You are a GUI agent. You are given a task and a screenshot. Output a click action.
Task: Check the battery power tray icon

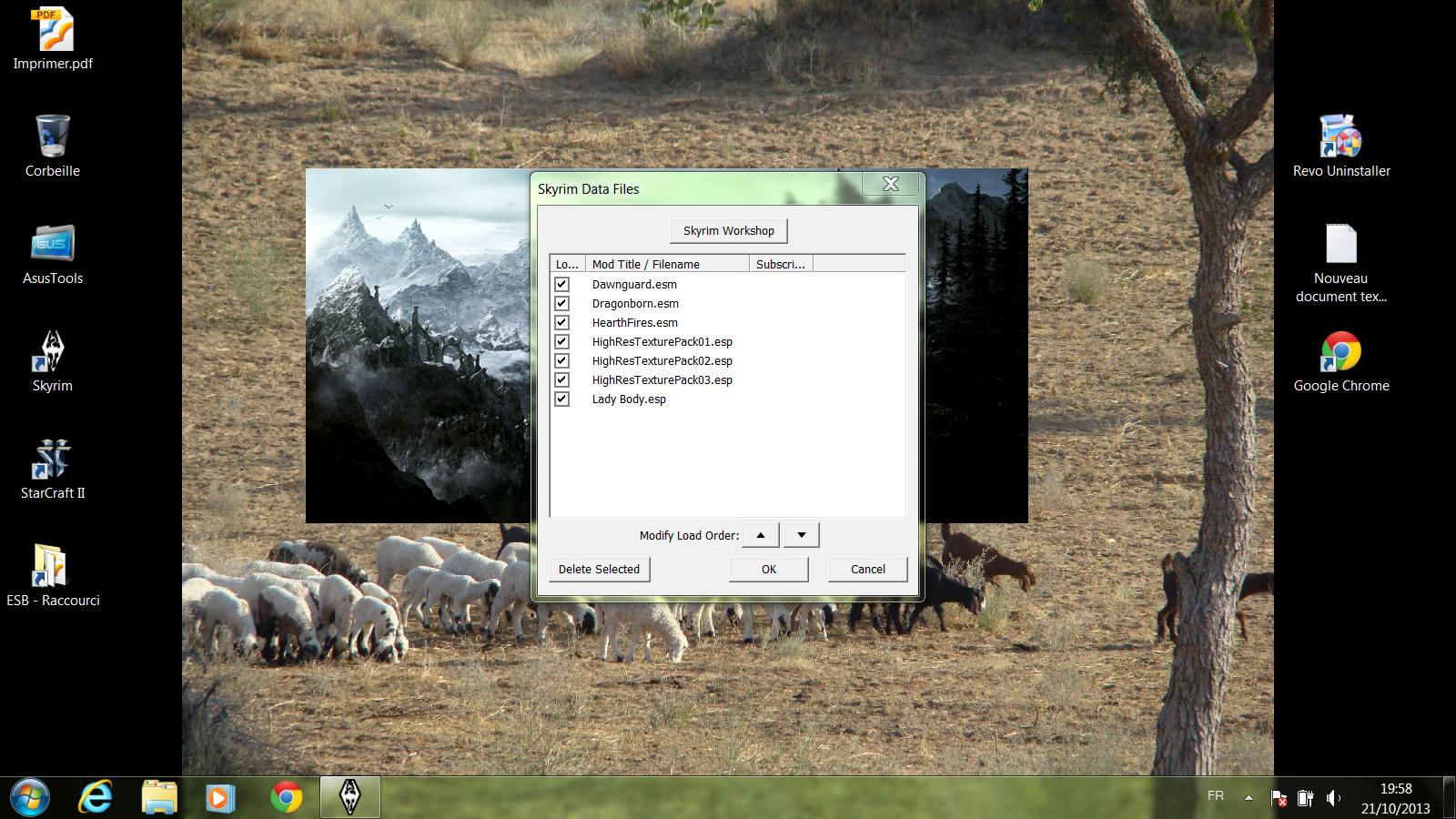1306,798
